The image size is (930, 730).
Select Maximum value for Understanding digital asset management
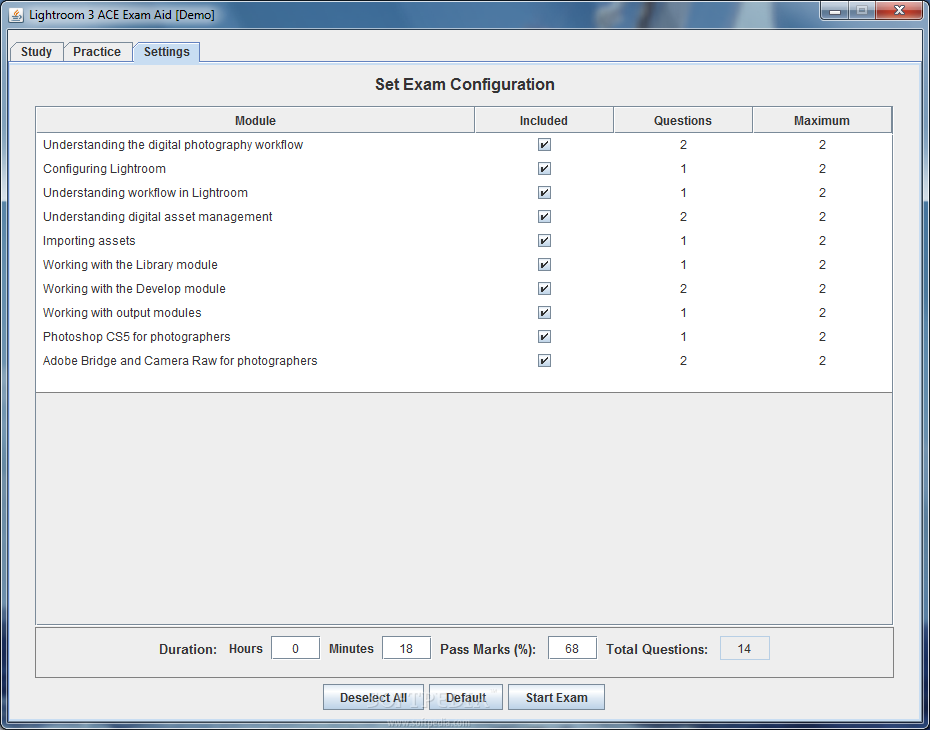822,216
